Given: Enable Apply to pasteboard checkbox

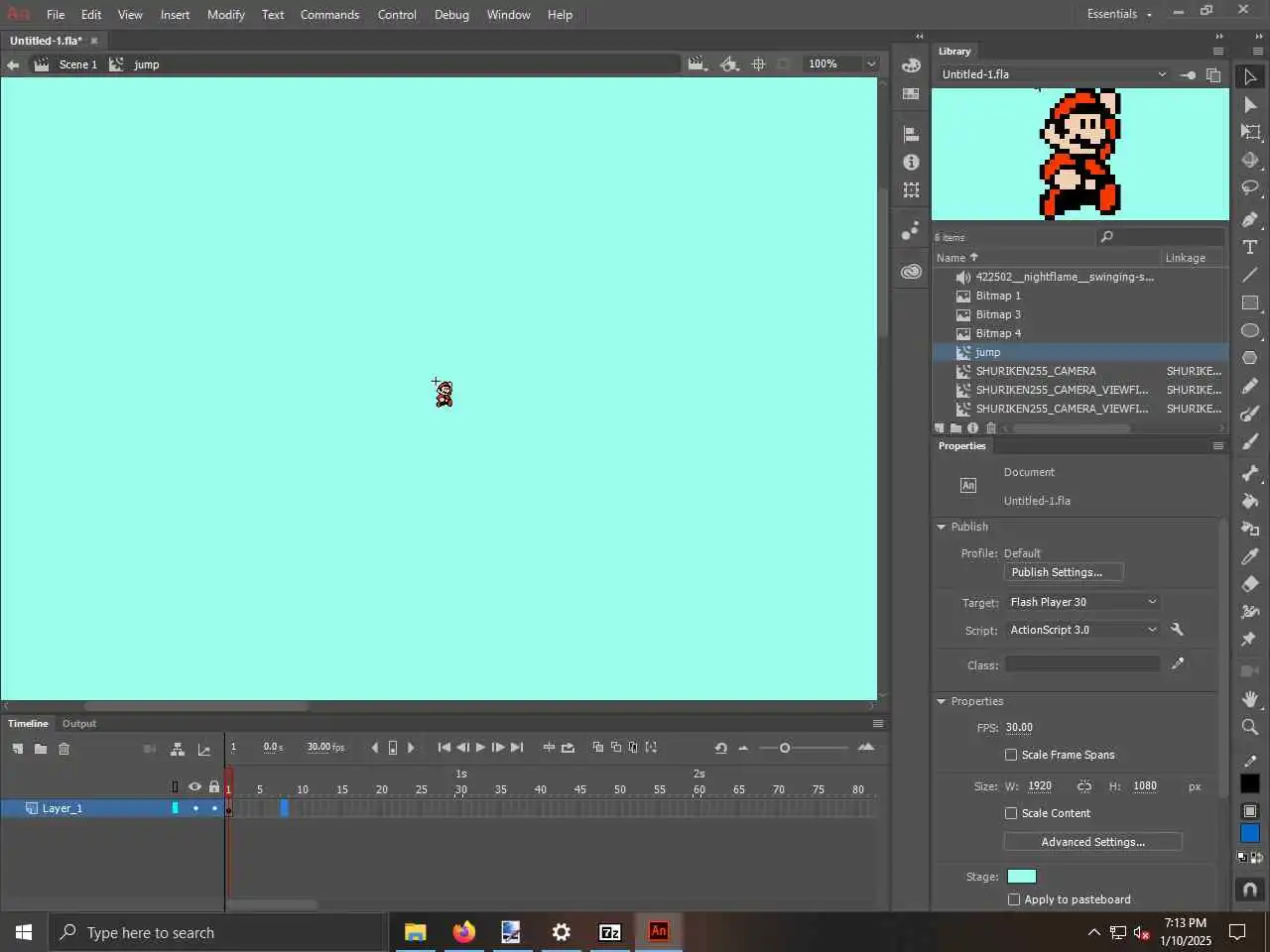Looking at the screenshot, I should [1013, 899].
